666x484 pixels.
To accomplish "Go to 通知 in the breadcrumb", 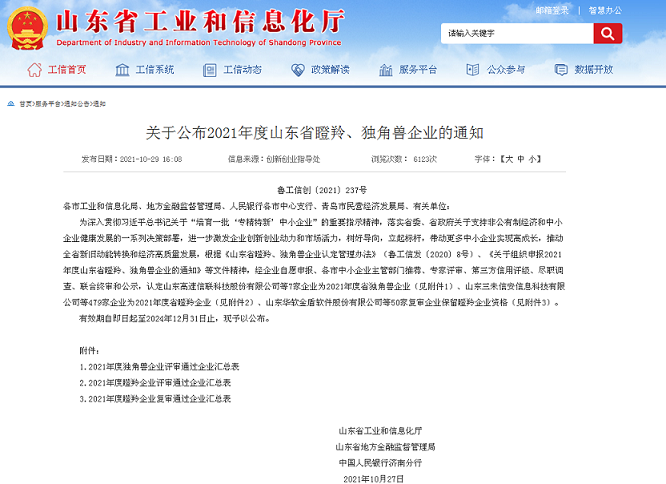I will 99,104.
